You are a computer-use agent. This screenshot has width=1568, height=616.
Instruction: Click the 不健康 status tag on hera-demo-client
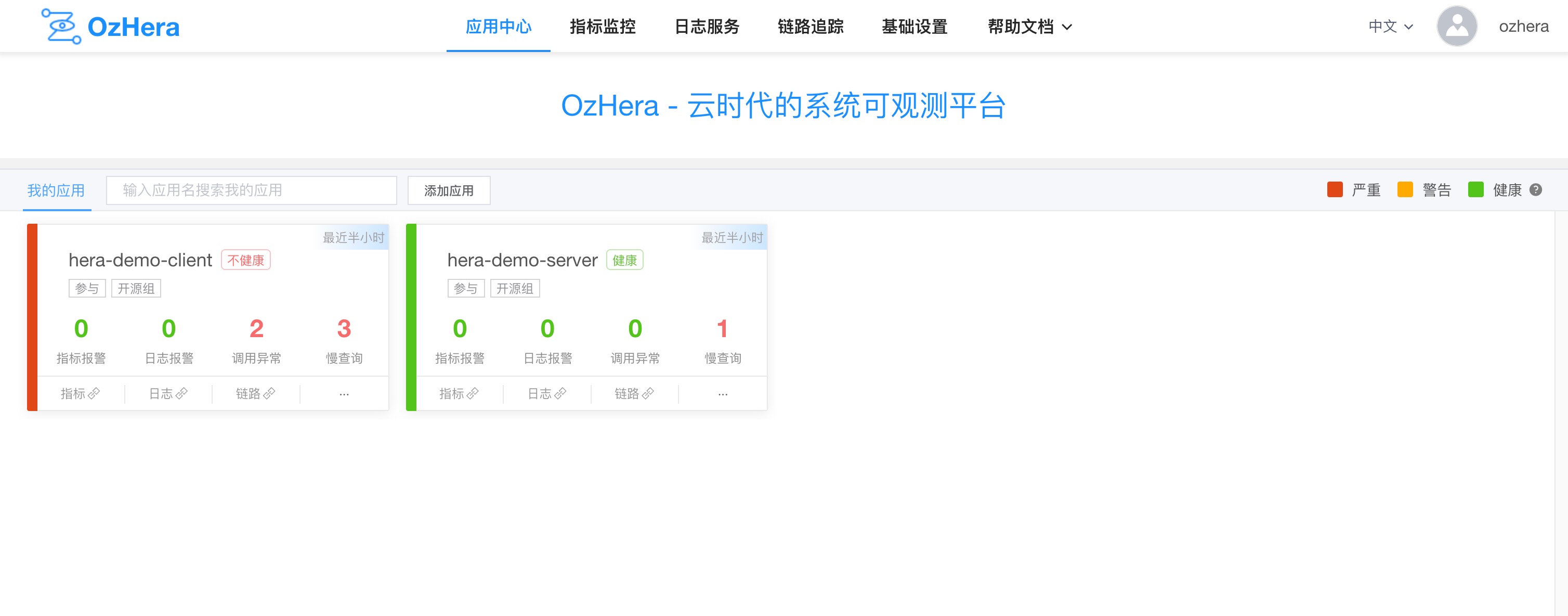point(245,260)
